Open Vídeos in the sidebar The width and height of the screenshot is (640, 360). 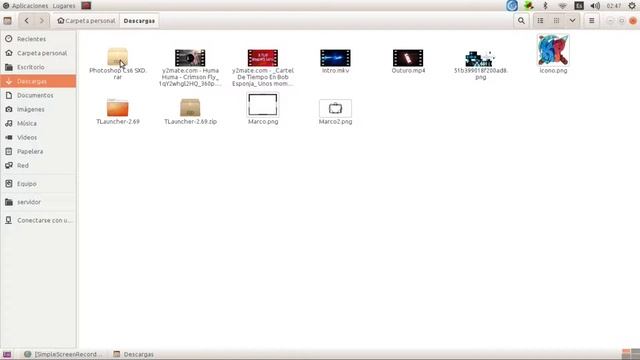(x=38, y=138)
